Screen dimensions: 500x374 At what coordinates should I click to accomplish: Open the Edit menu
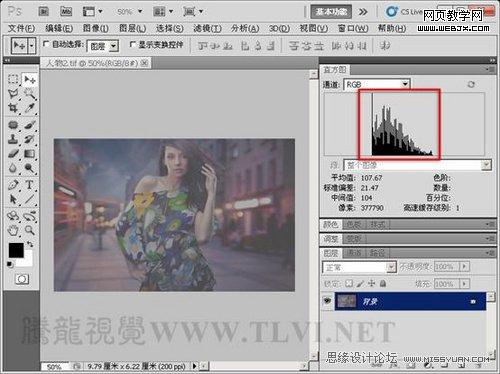[59, 28]
